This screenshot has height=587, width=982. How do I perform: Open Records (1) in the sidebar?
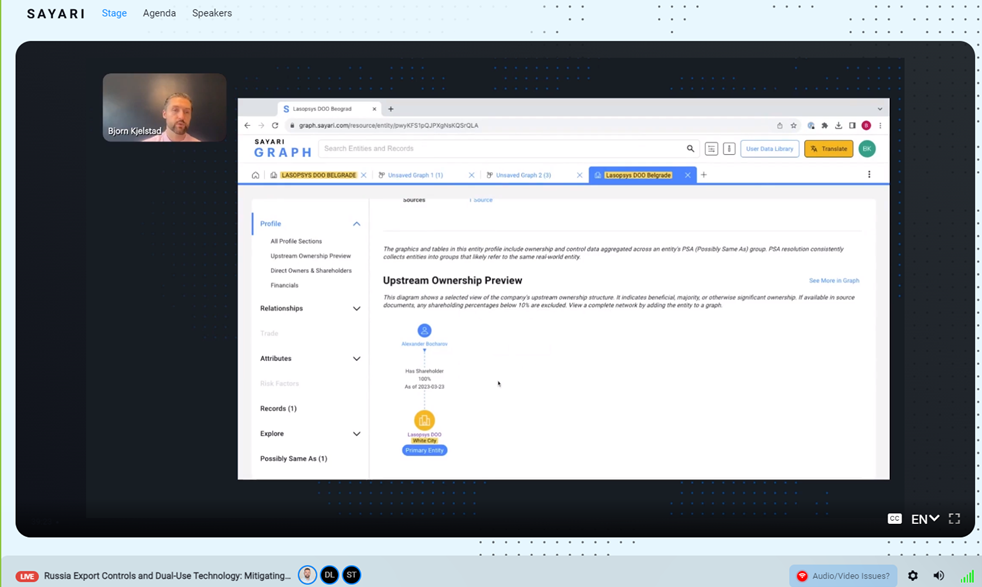(279, 408)
